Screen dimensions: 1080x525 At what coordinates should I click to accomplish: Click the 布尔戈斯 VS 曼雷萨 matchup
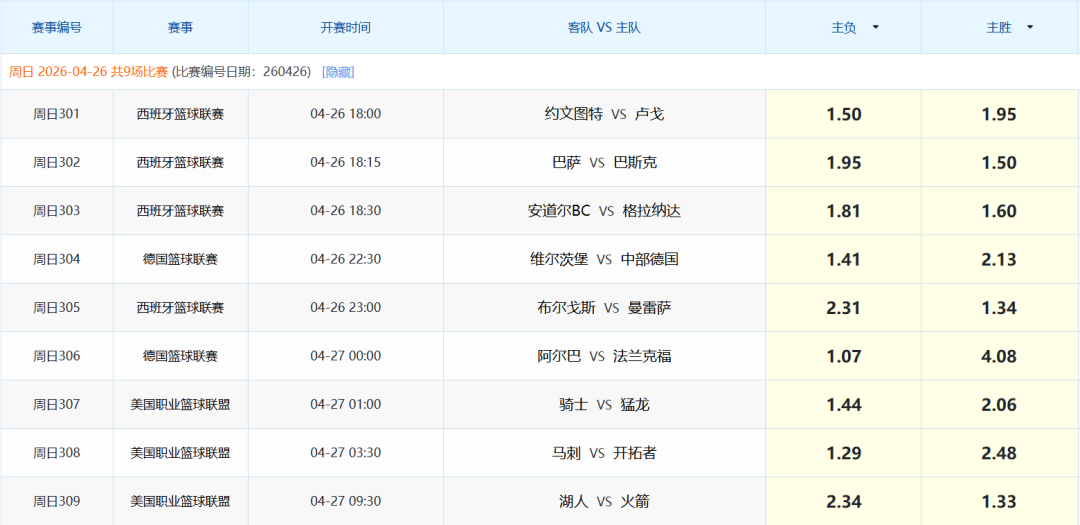(604, 308)
